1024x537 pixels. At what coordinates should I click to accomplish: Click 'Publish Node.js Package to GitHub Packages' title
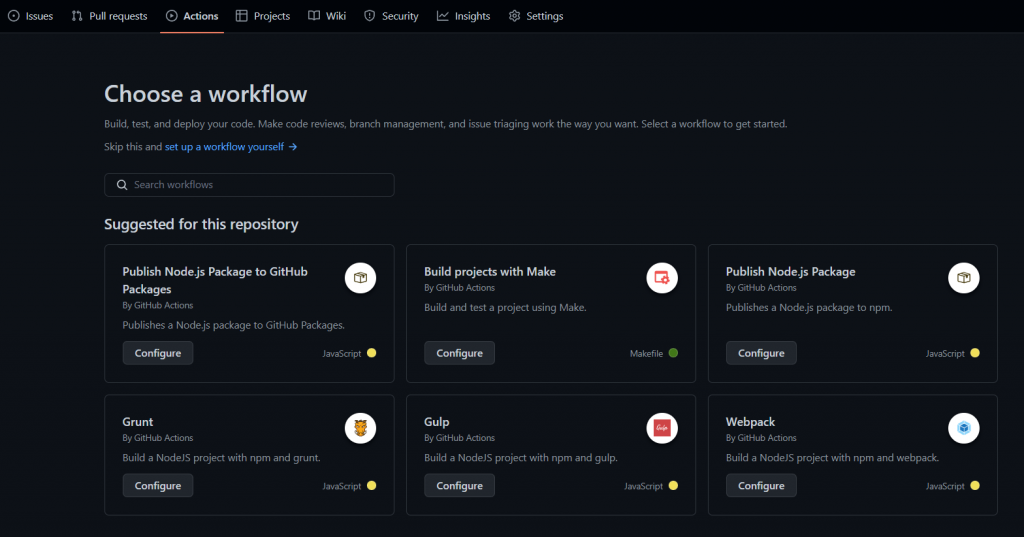[215, 280]
